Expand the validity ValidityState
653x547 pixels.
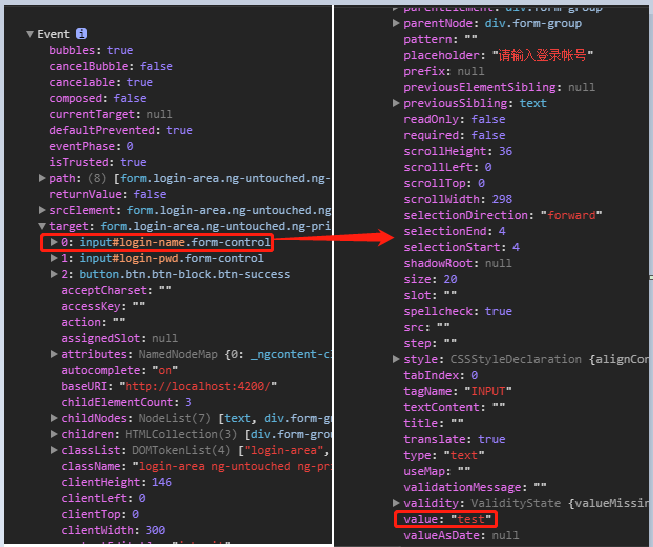pyautogui.click(x=396, y=503)
